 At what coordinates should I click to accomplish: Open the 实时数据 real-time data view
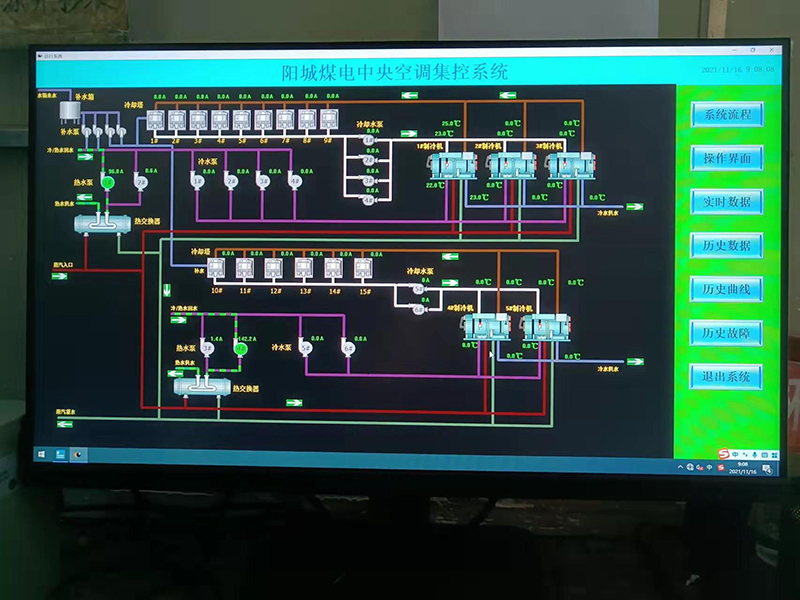tap(726, 201)
